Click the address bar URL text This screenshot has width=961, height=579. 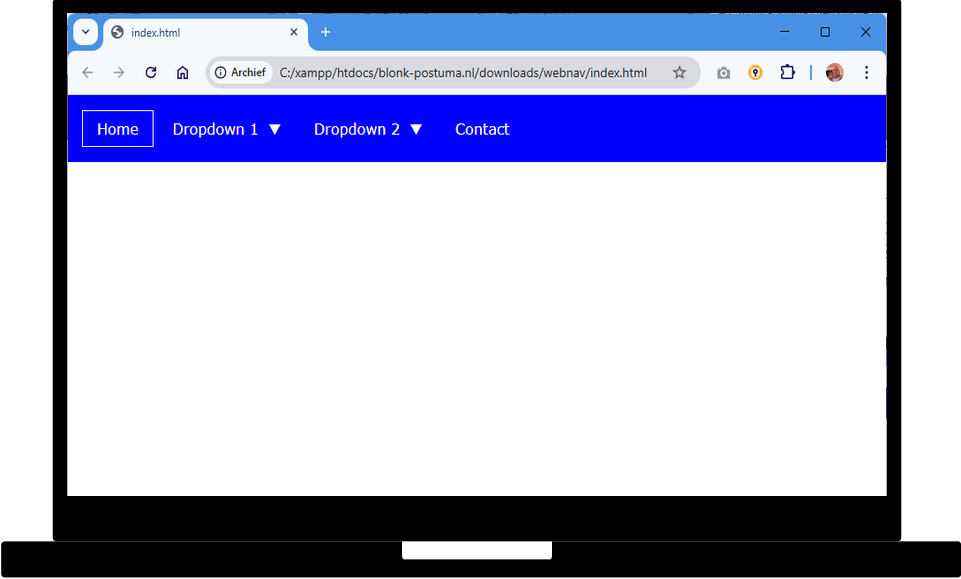pos(463,73)
